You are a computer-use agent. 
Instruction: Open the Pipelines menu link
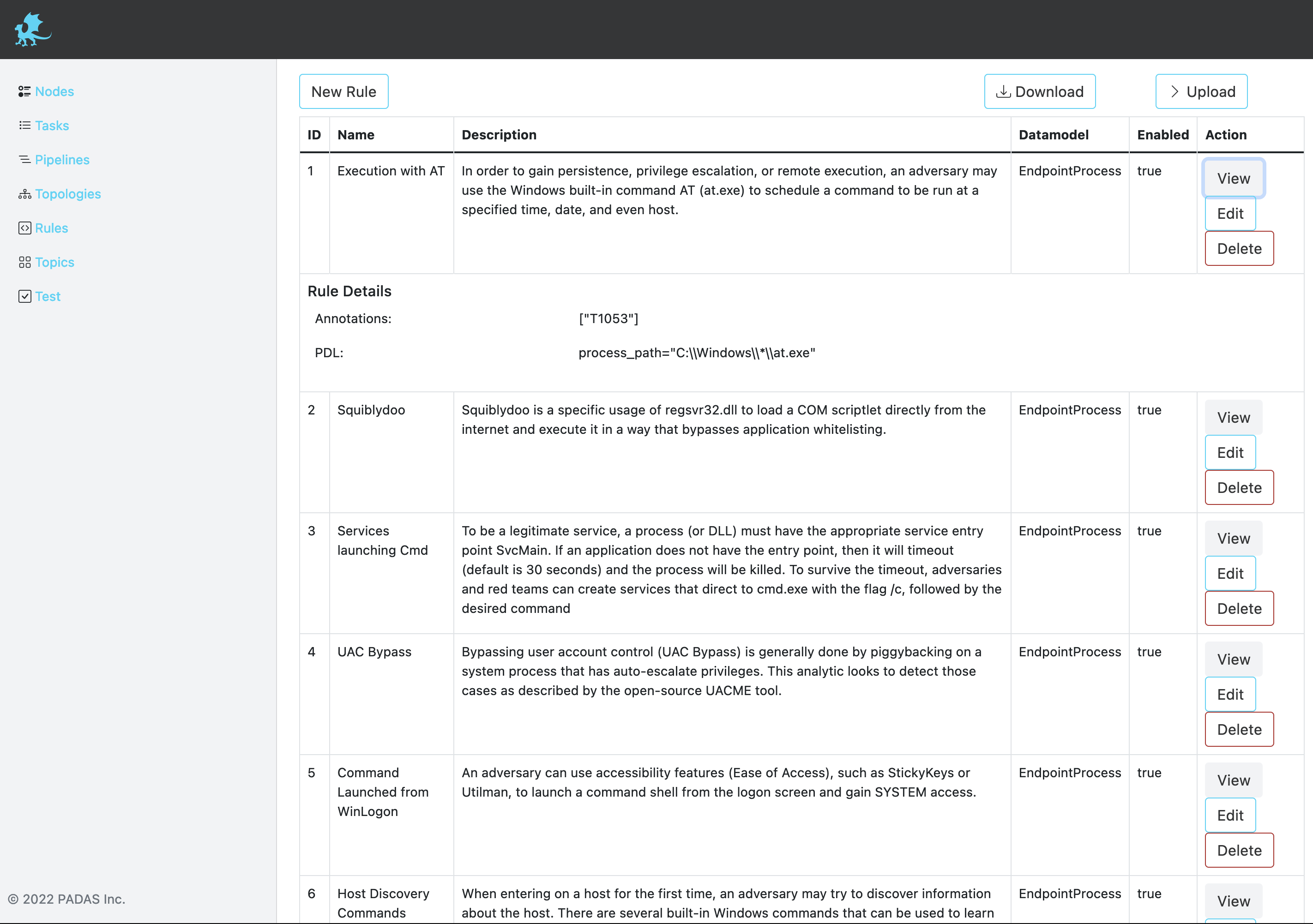(62, 160)
